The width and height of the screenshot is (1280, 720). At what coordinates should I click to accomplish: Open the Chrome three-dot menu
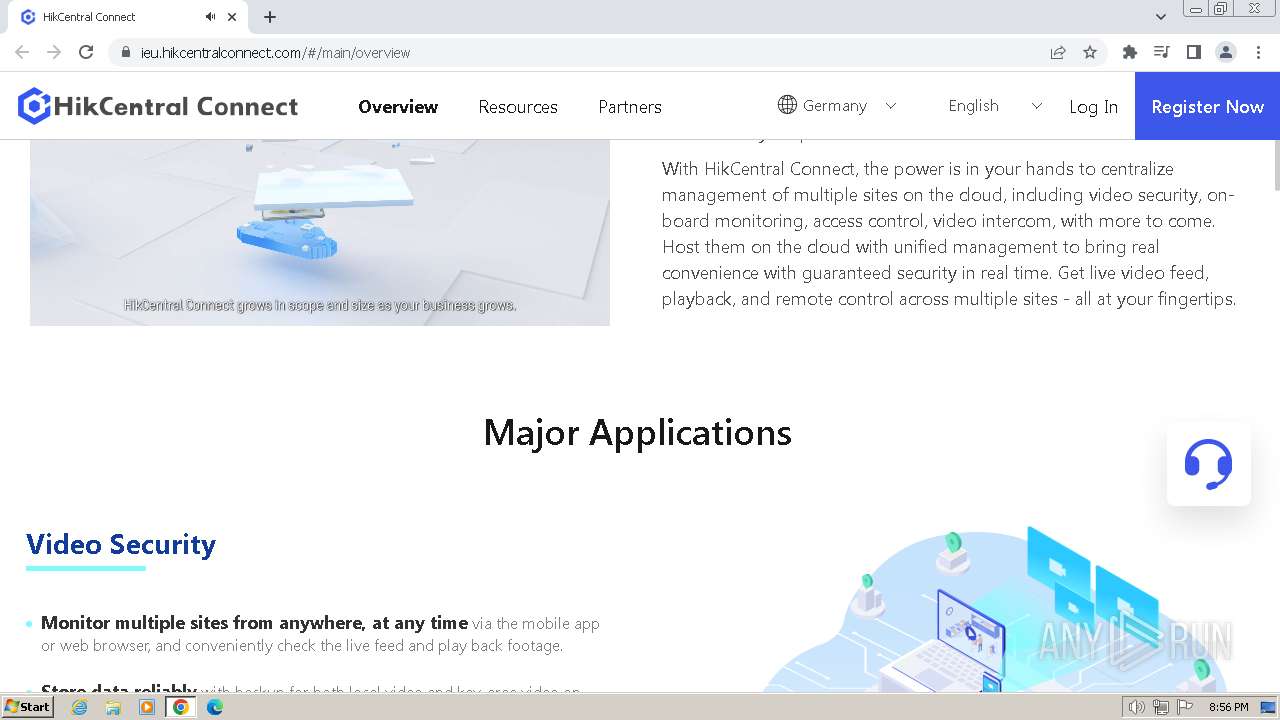[1259, 52]
